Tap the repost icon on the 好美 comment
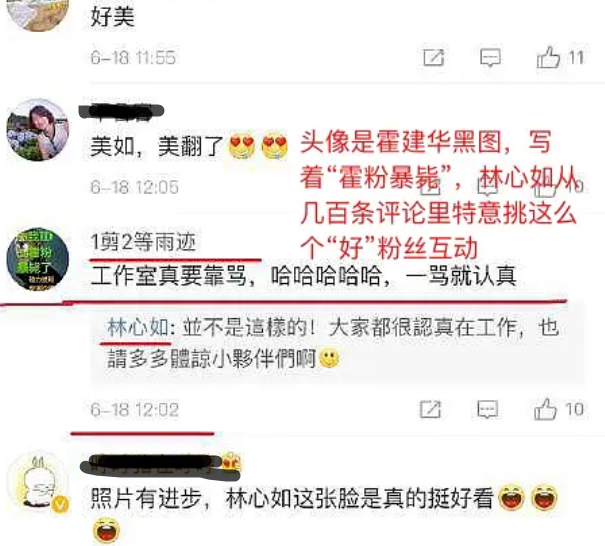 coord(434,57)
